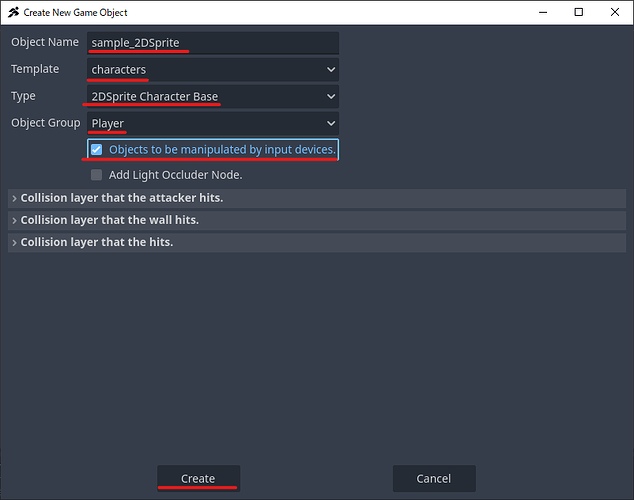Open the Type dropdown showing 2DSprite Character Base
The image size is (634, 500).
tap(213, 96)
